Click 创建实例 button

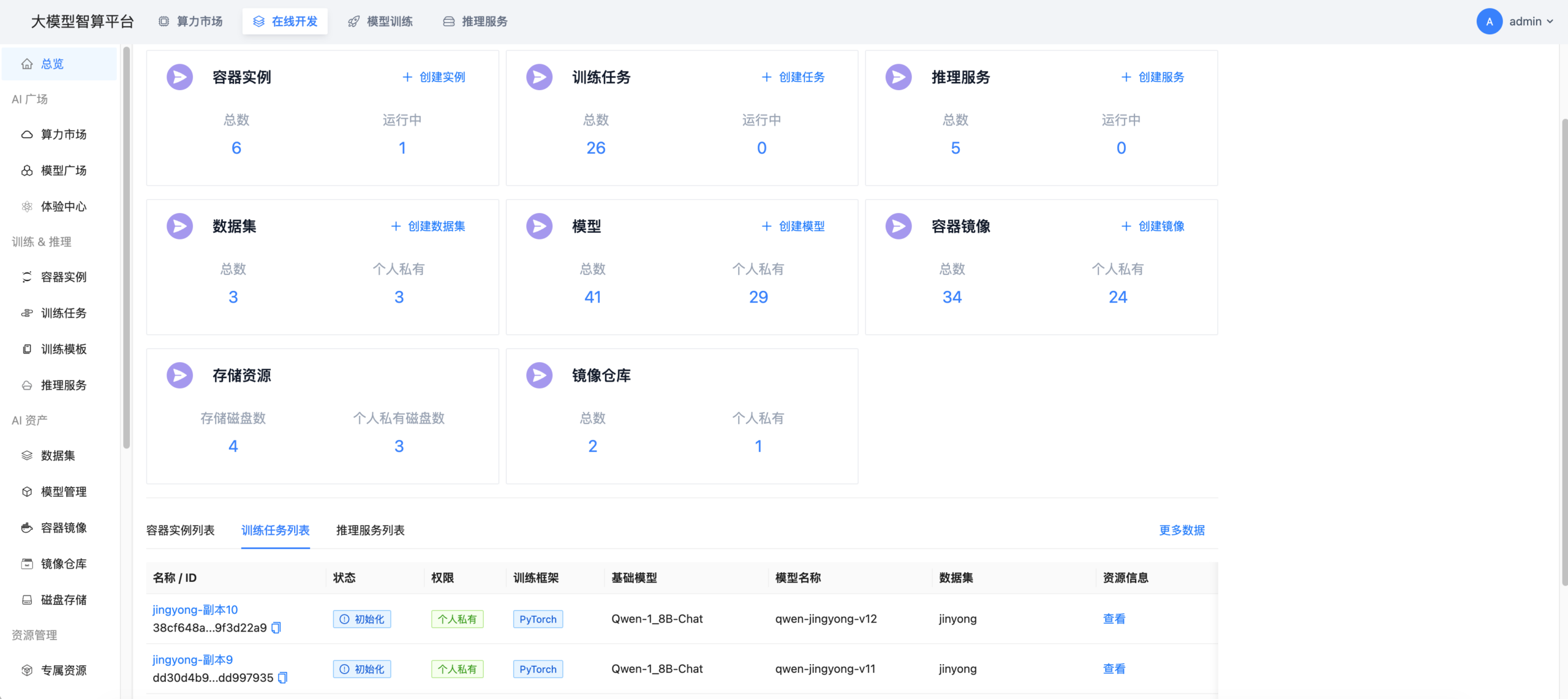click(x=434, y=77)
